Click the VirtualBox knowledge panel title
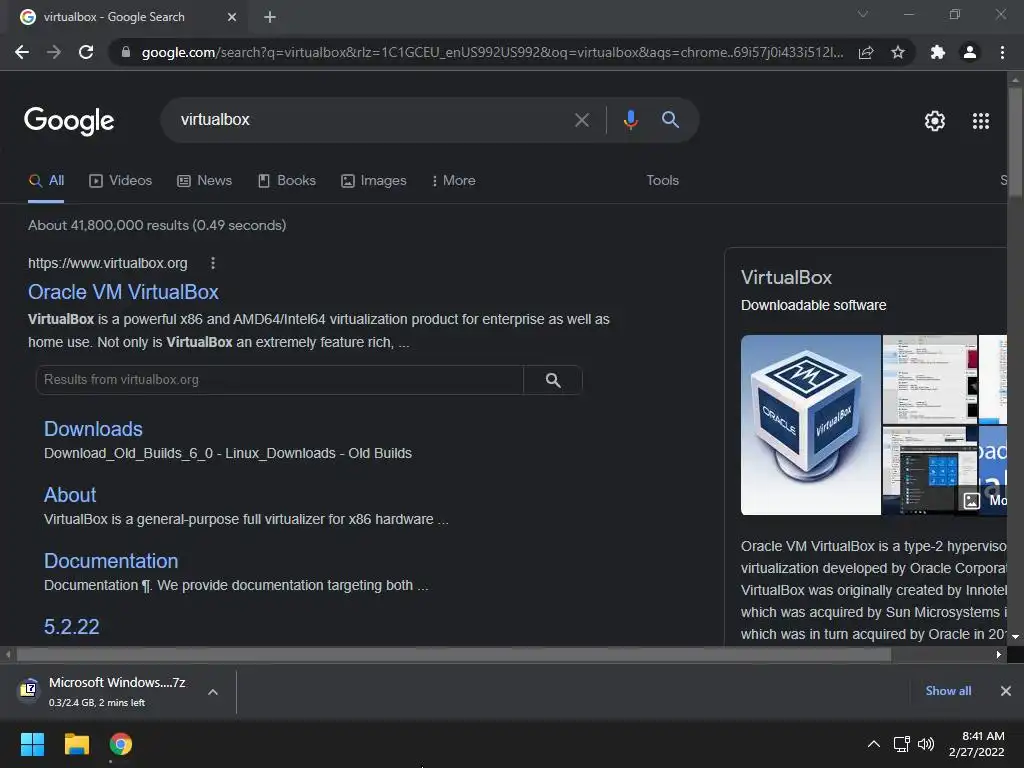 tap(786, 278)
